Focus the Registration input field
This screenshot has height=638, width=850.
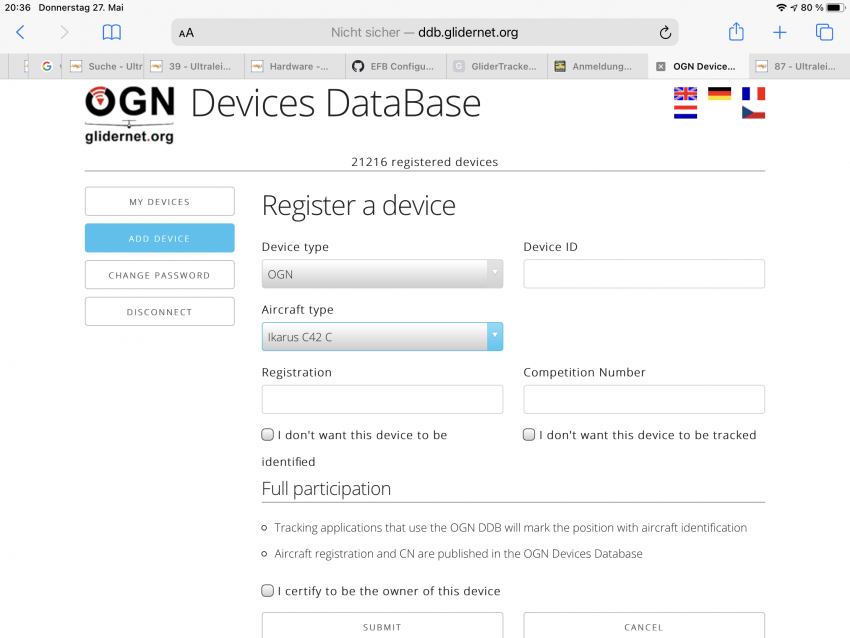pyautogui.click(x=382, y=399)
